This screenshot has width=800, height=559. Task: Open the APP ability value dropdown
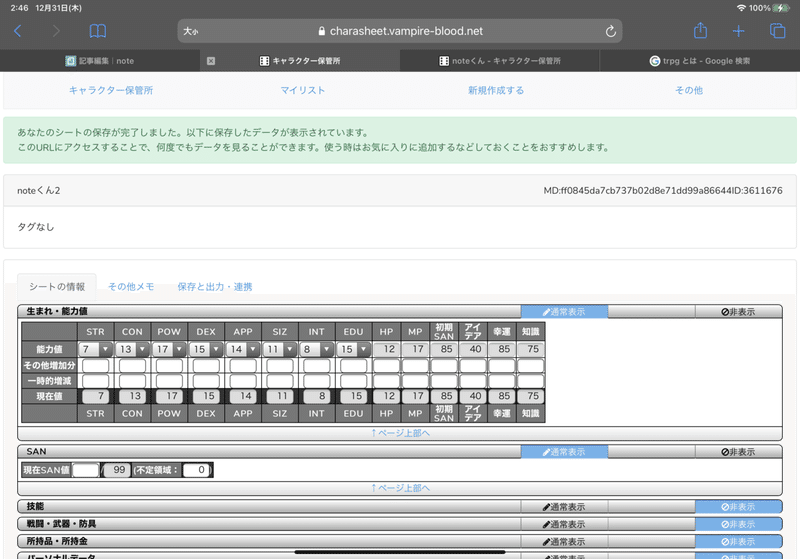[x=243, y=349]
